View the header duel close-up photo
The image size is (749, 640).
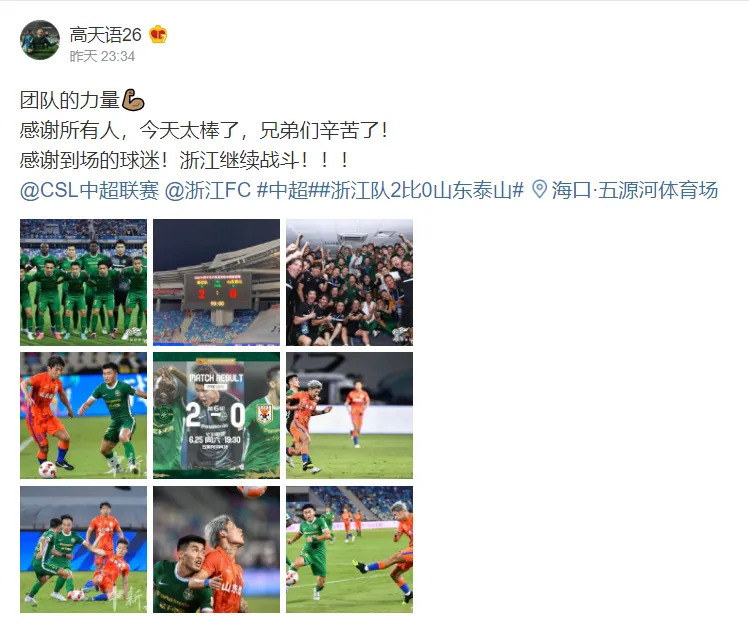pyautogui.click(x=216, y=549)
